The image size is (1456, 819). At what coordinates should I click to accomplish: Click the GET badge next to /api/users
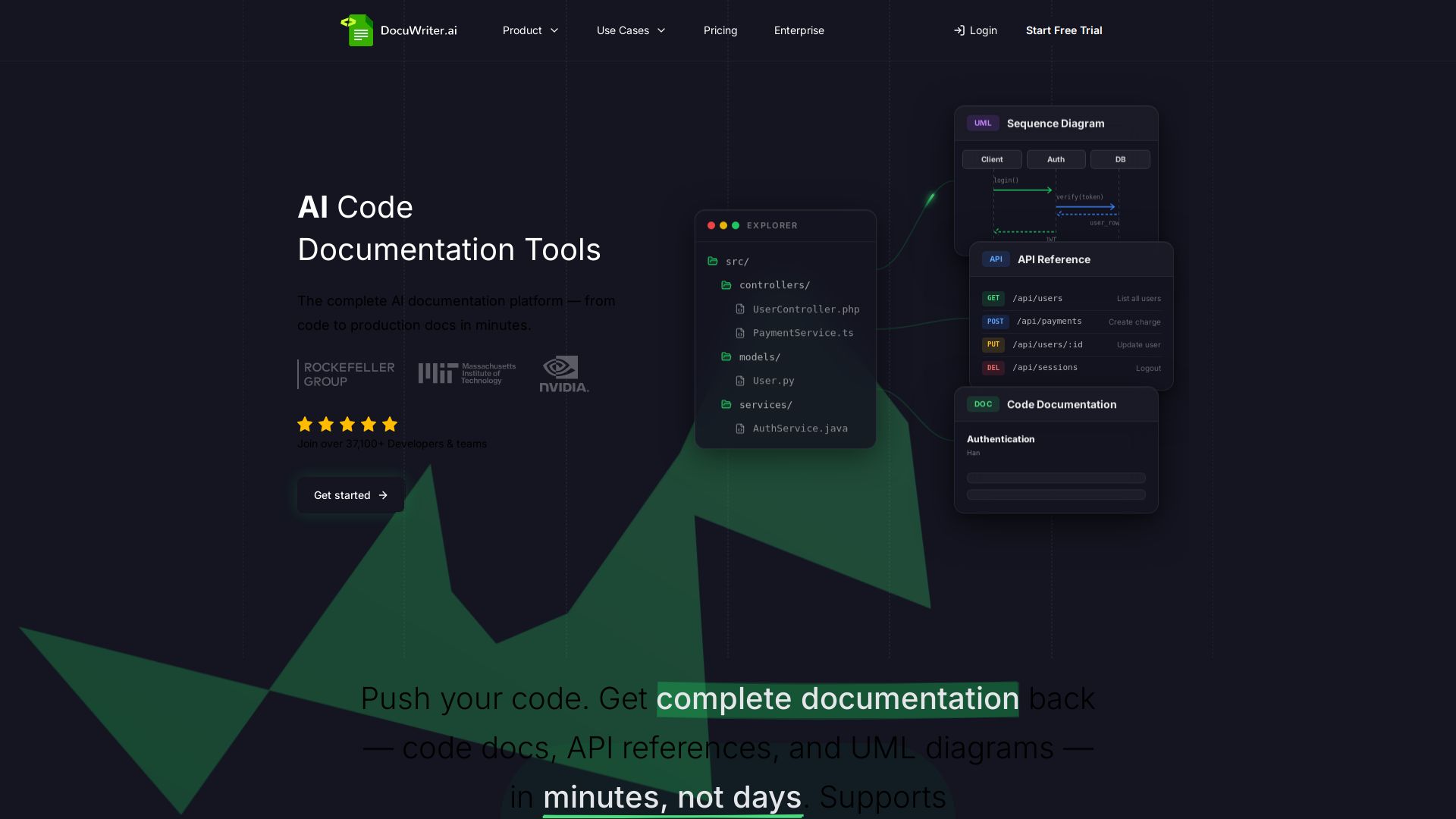tap(993, 298)
